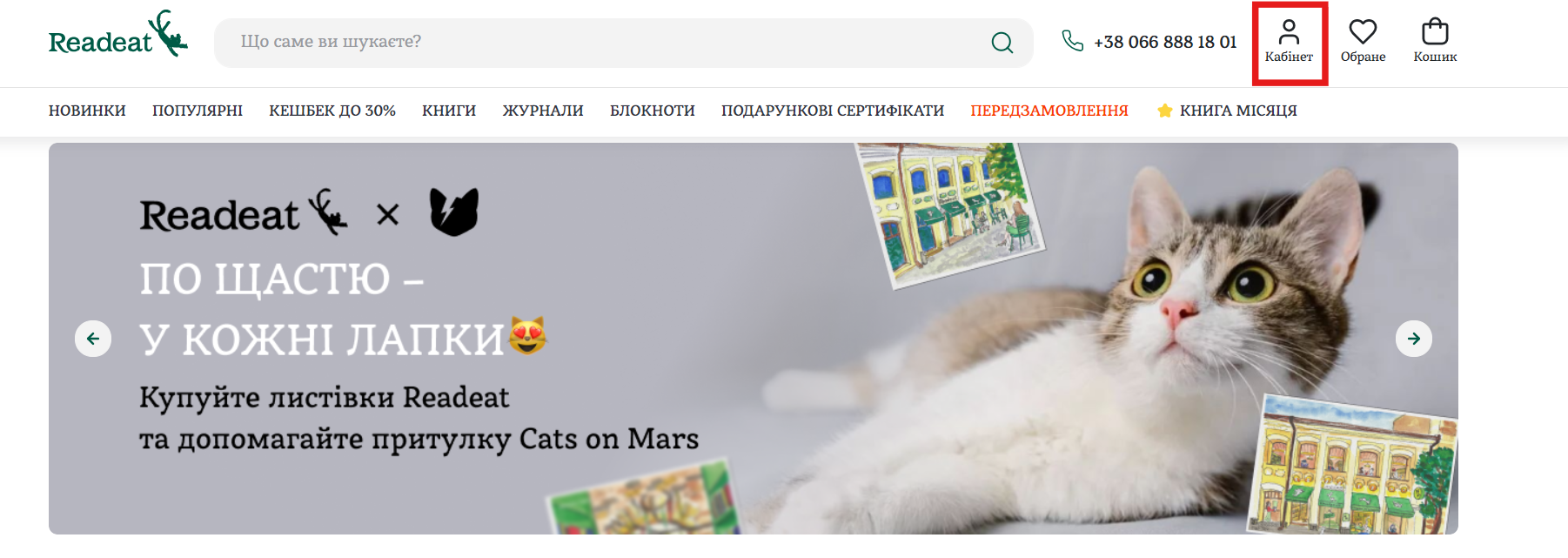
Task: Open КЕШБЕК ДО 30% section
Action: coord(332,111)
